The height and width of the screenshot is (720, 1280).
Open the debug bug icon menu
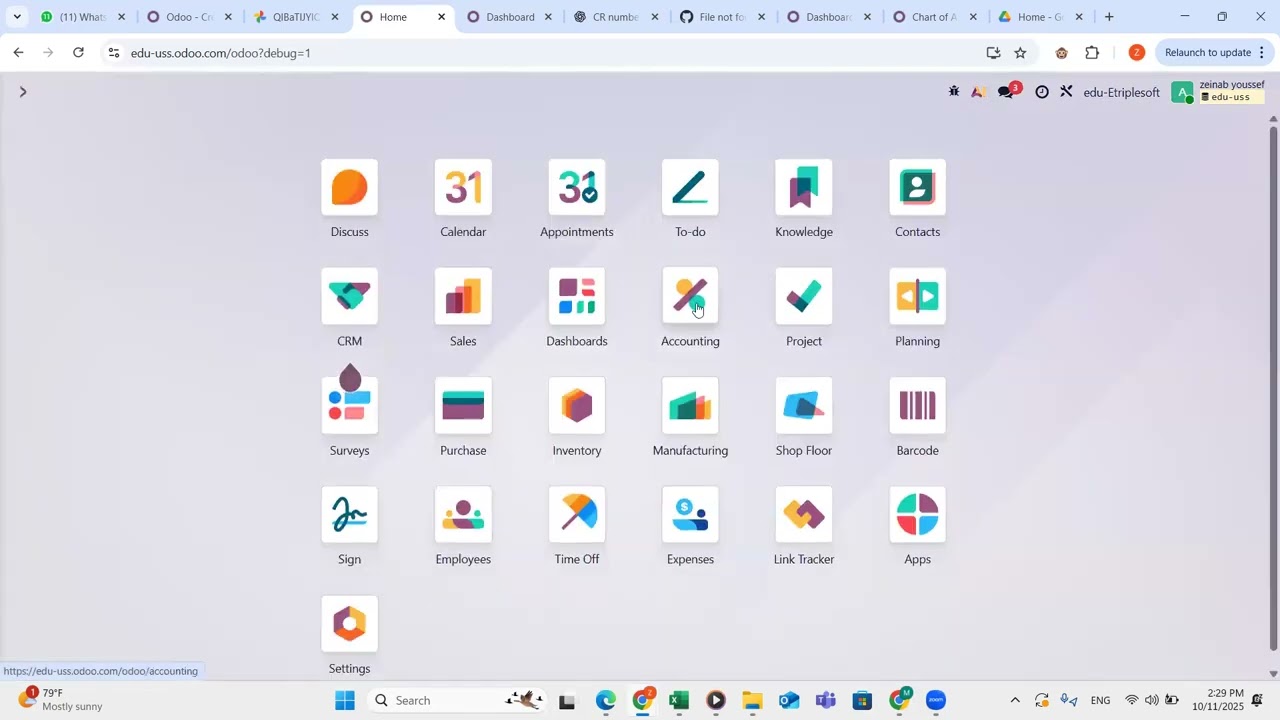pyautogui.click(x=954, y=92)
